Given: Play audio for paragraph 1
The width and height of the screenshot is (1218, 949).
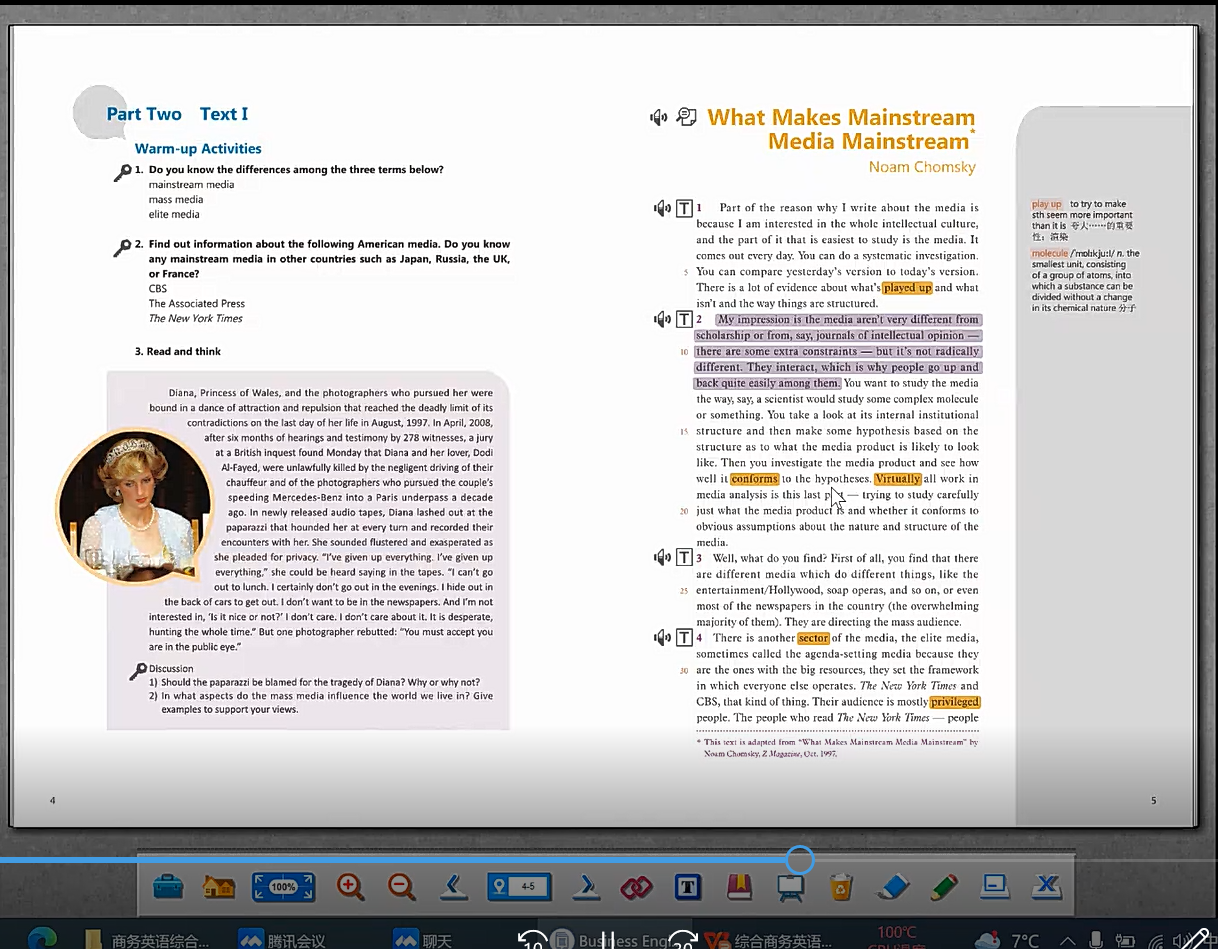Looking at the screenshot, I should (661, 208).
